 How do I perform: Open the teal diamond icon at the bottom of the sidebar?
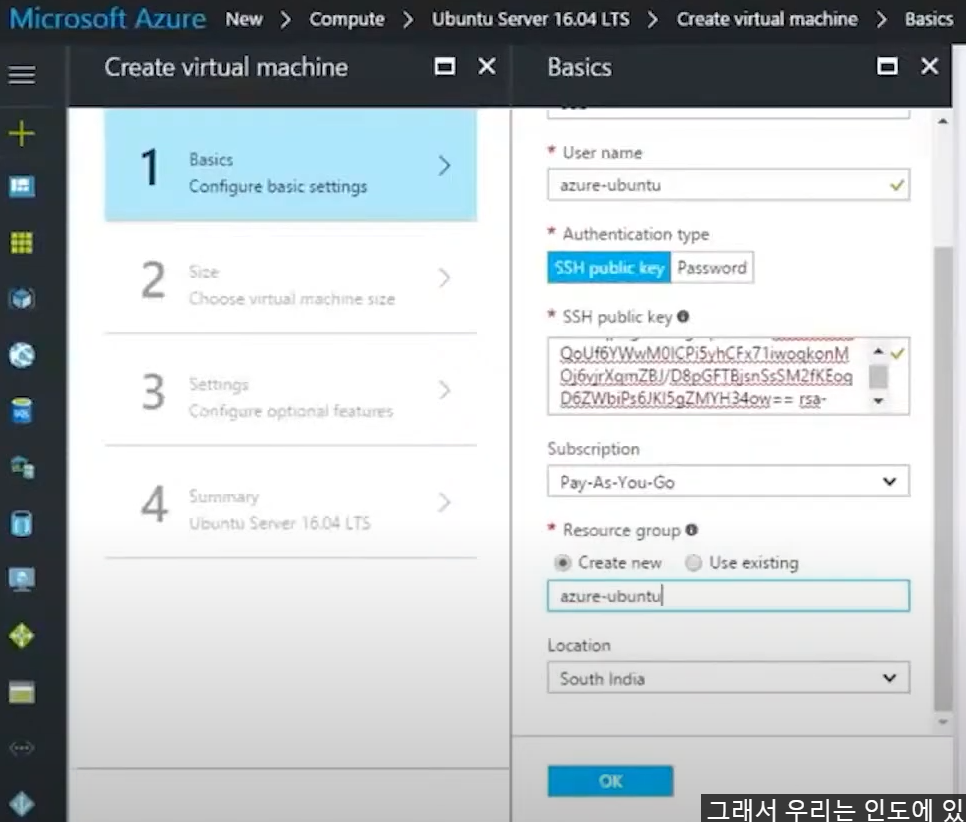[x=22, y=803]
